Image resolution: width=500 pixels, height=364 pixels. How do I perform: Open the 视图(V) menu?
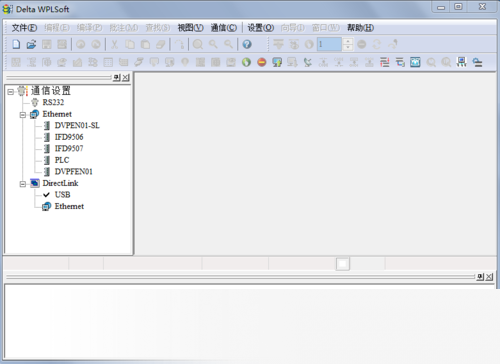tap(190, 28)
